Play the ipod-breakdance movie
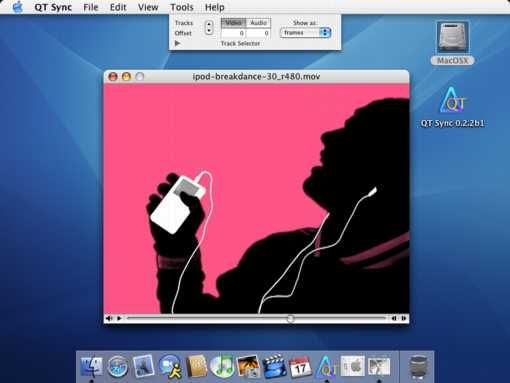This screenshot has width=510, height=383. (119, 318)
